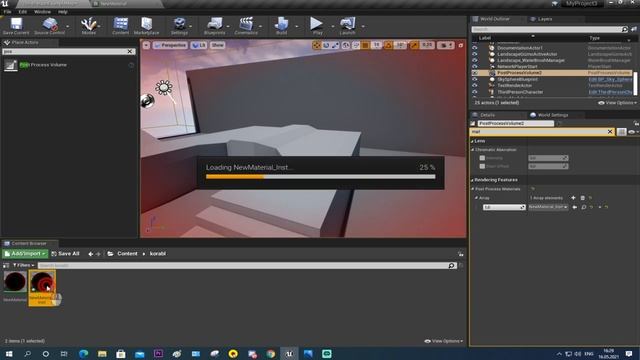The image size is (640, 360).
Task: Open the Perspective view mode dropdown
Action: point(170,45)
